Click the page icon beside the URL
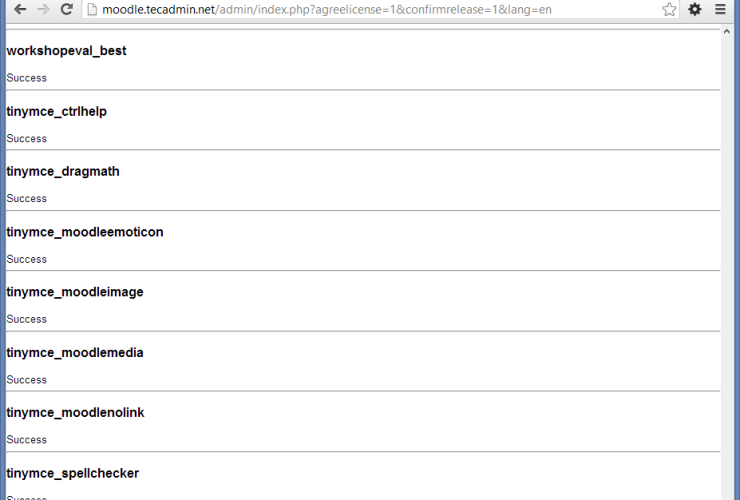Screen dimensions: 740x500 click(91, 10)
